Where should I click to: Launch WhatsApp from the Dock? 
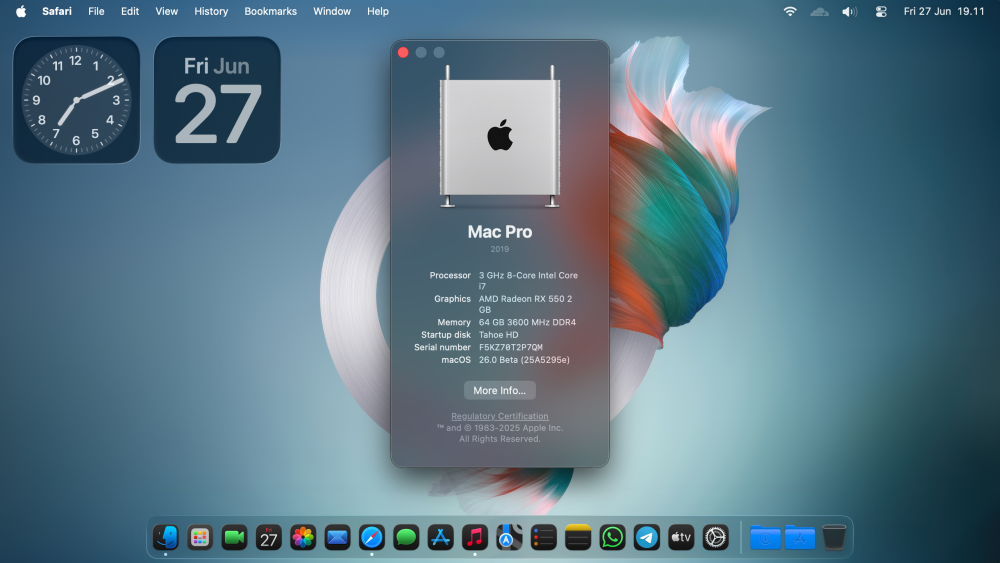[x=612, y=537]
